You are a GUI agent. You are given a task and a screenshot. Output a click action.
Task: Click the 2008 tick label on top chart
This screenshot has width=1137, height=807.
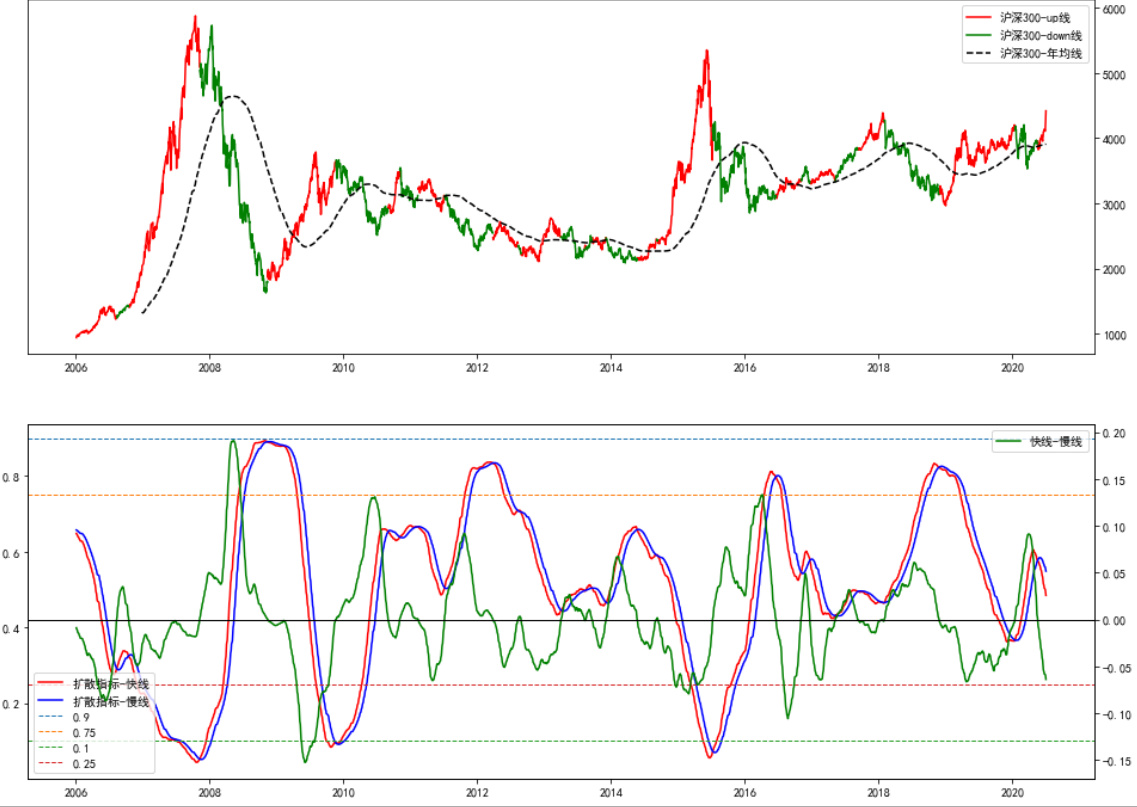pos(209,366)
